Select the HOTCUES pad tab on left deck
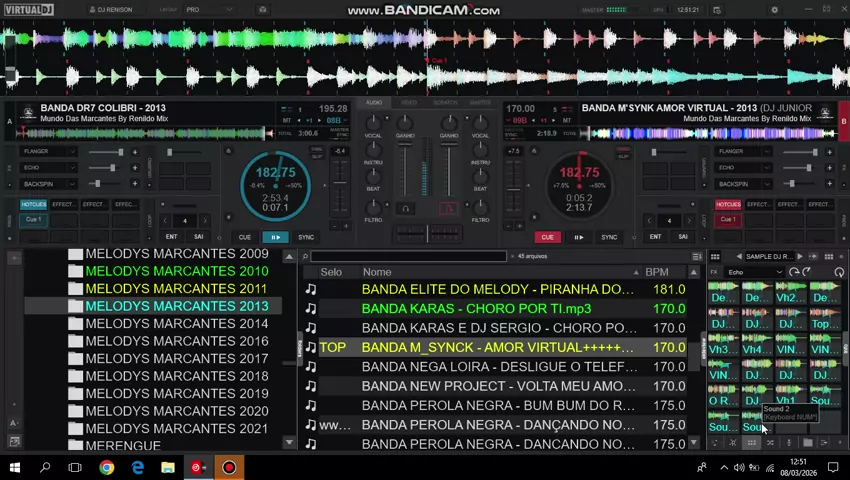Screen dimensions: 850x480 click(x=34, y=204)
